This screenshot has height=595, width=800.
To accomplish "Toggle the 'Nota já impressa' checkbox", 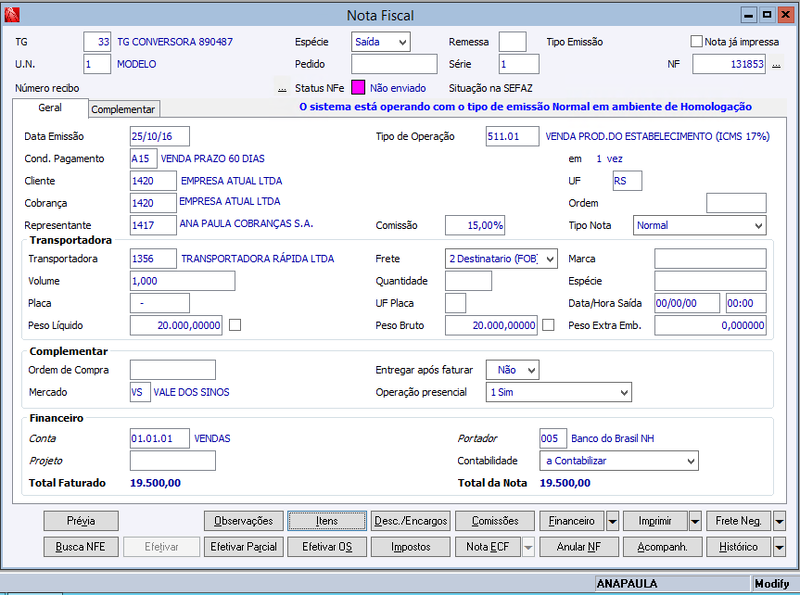I will pos(696,41).
